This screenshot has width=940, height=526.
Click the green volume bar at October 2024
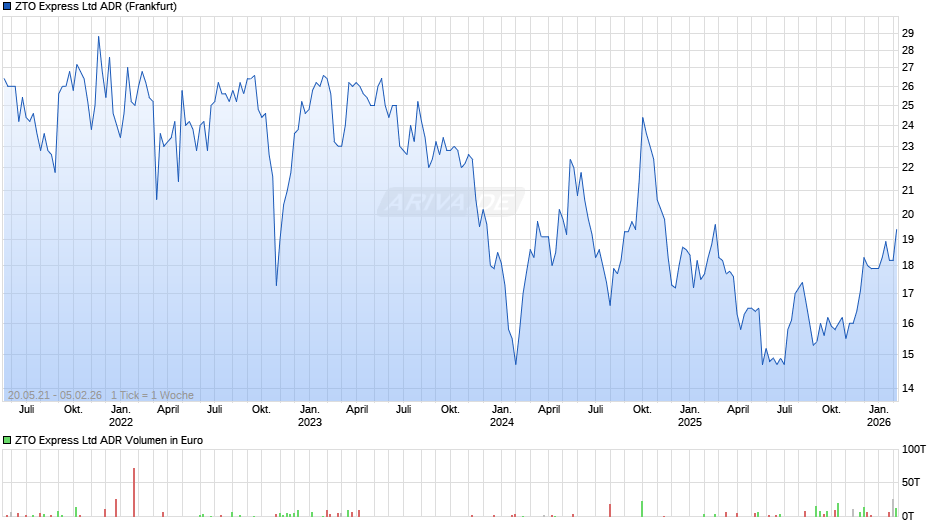pos(642,509)
